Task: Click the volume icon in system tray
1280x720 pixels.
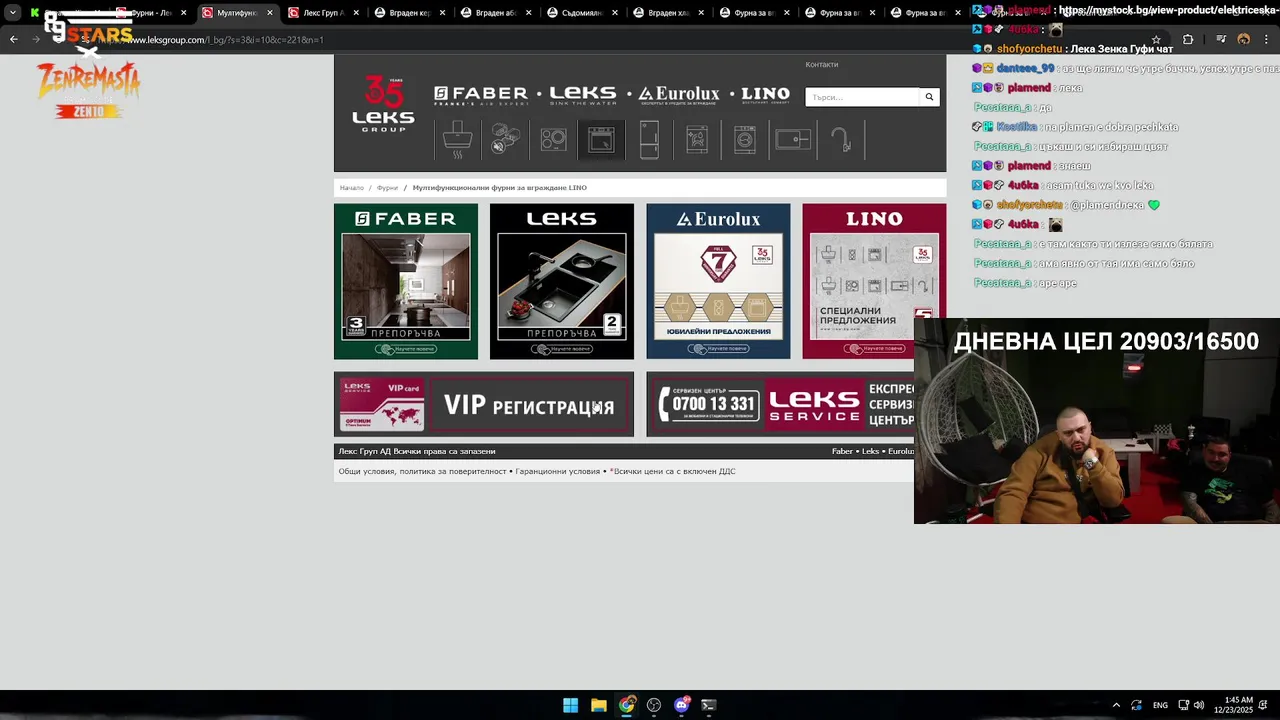Action: pos(1198,705)
